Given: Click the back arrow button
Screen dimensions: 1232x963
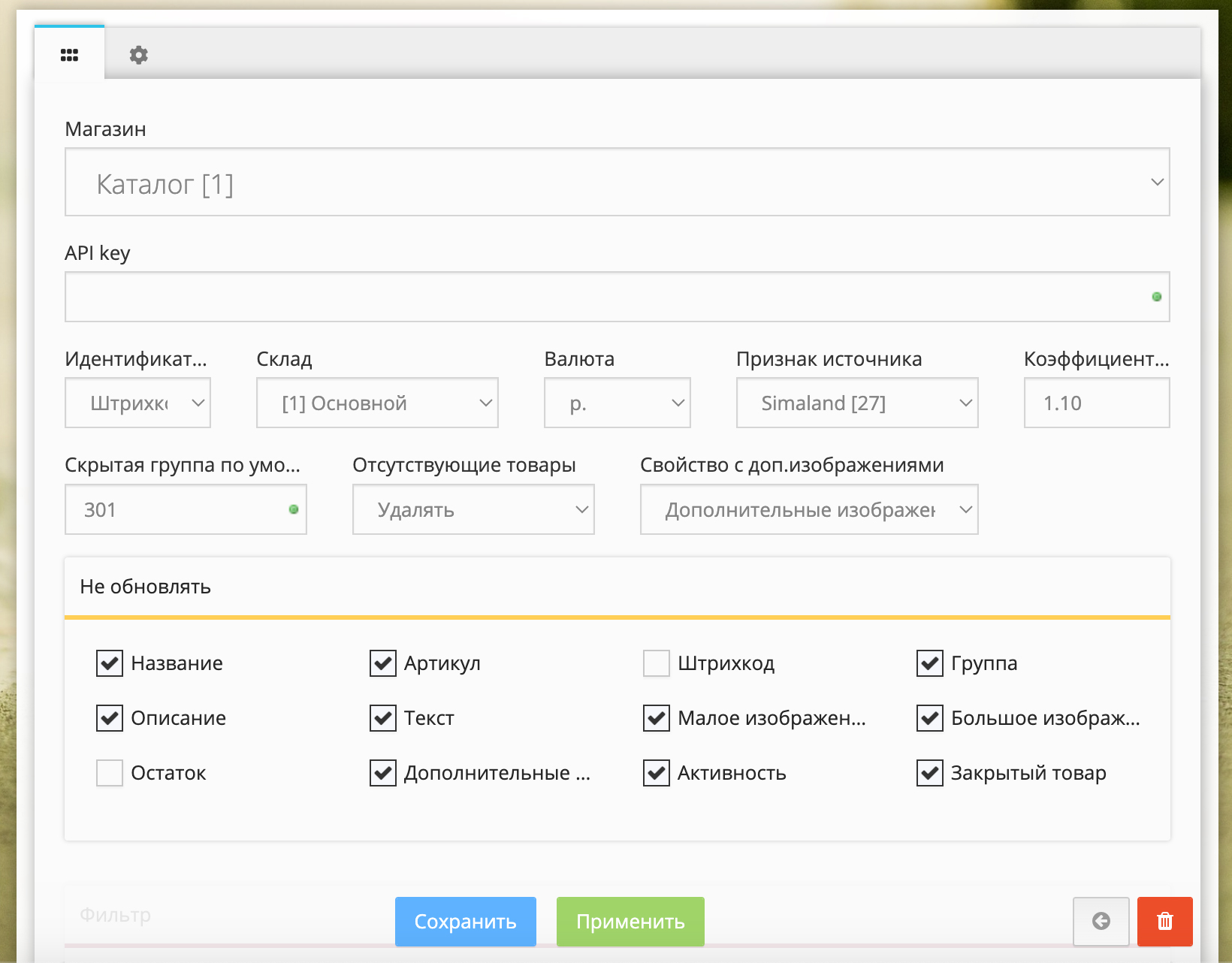Looking at the screenshot, I should 1101,921.
